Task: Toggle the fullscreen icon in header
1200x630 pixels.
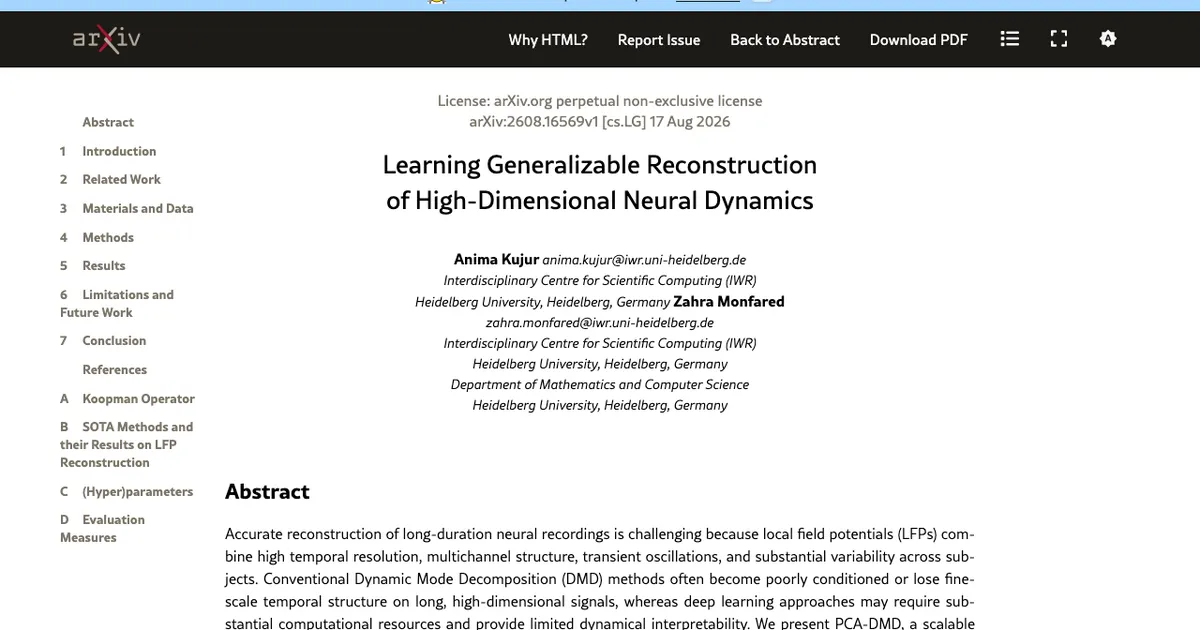Action: tap(1059, 39)
